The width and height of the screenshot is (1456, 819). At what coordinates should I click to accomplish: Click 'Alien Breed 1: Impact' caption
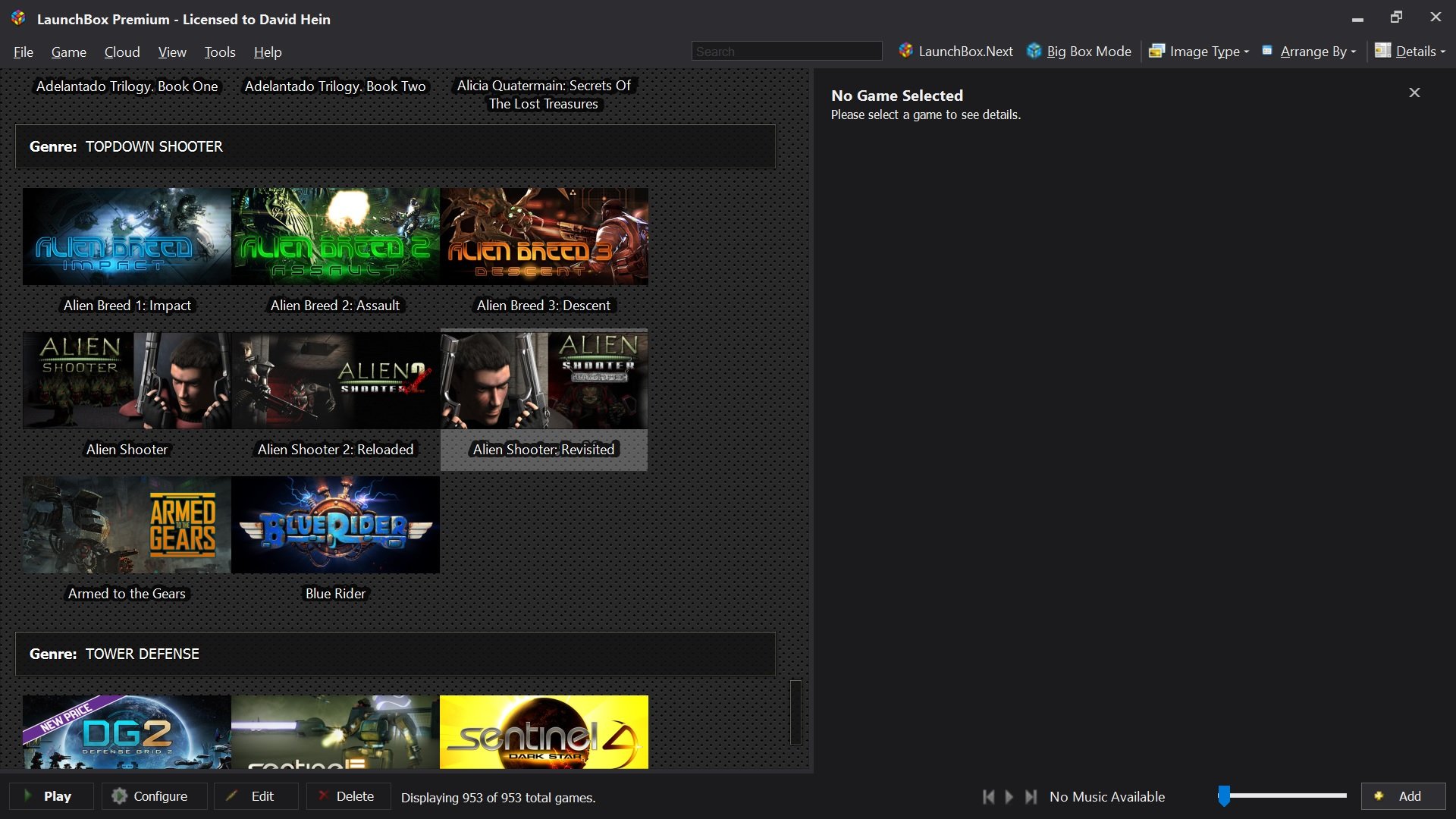coord(127,305)
